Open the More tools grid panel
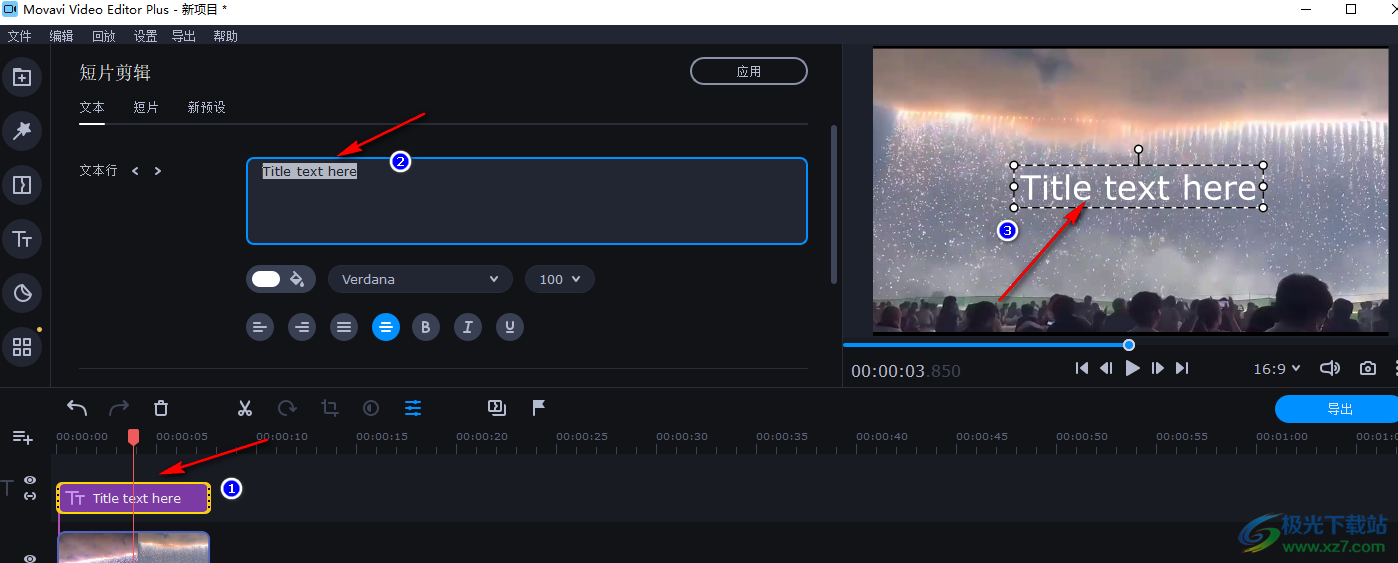1398x563 pixels. (x=22, y=347)
